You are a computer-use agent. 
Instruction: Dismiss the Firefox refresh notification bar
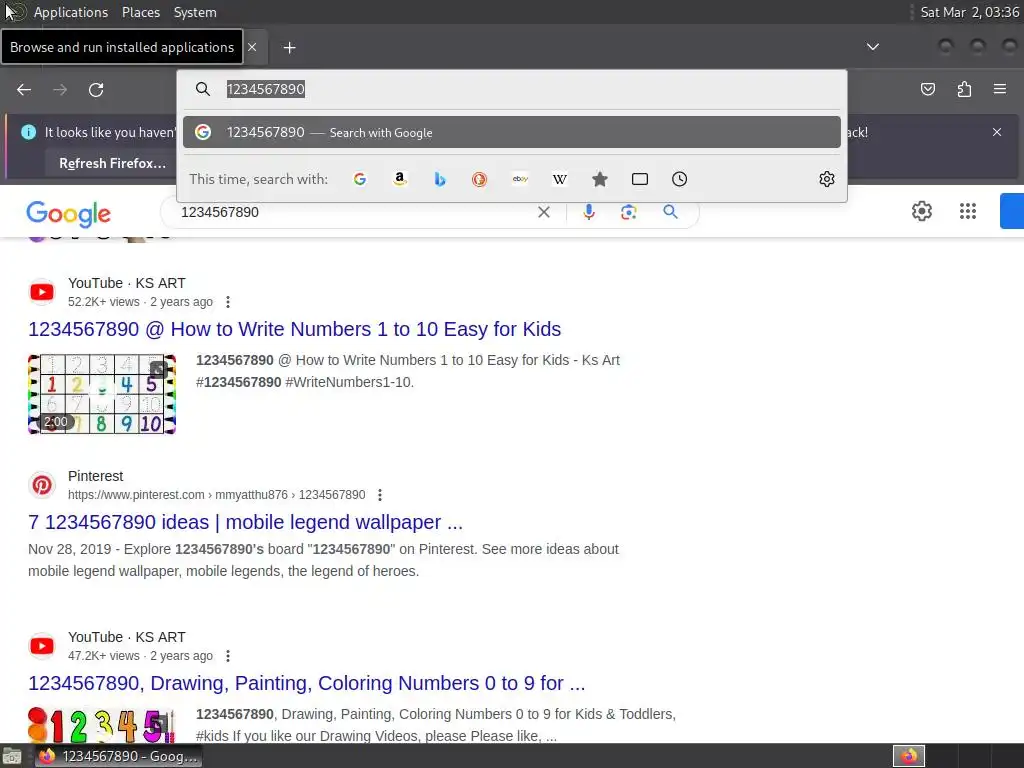click(x=997, y=132)
